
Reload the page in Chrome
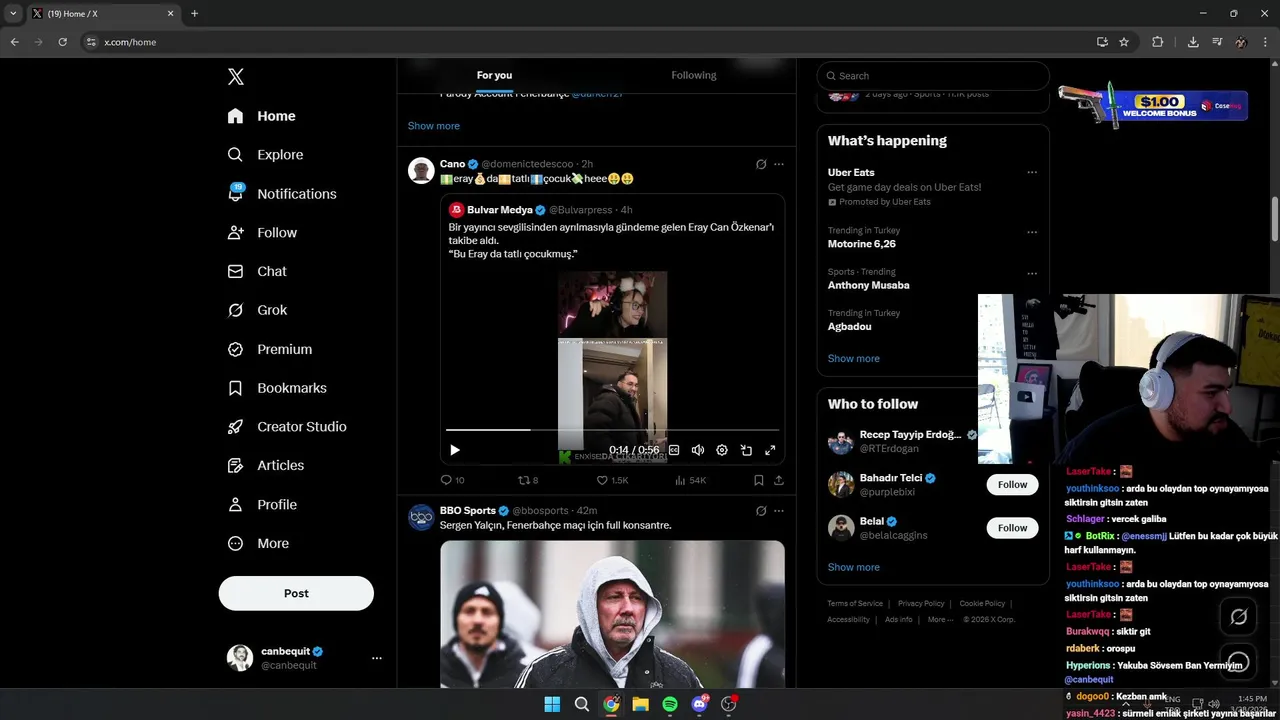click(62, 42)
